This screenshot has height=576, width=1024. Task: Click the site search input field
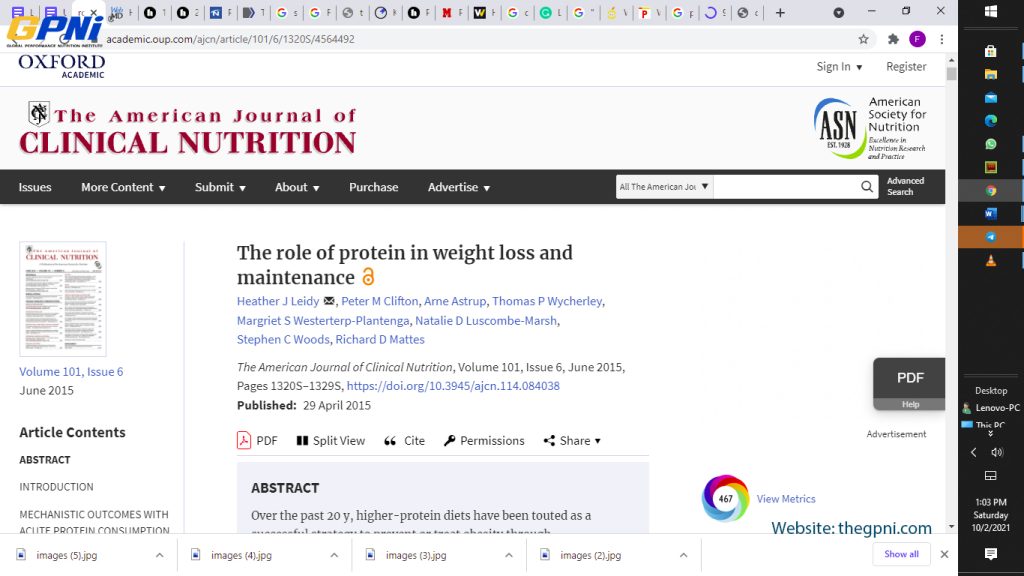point(787,187)
